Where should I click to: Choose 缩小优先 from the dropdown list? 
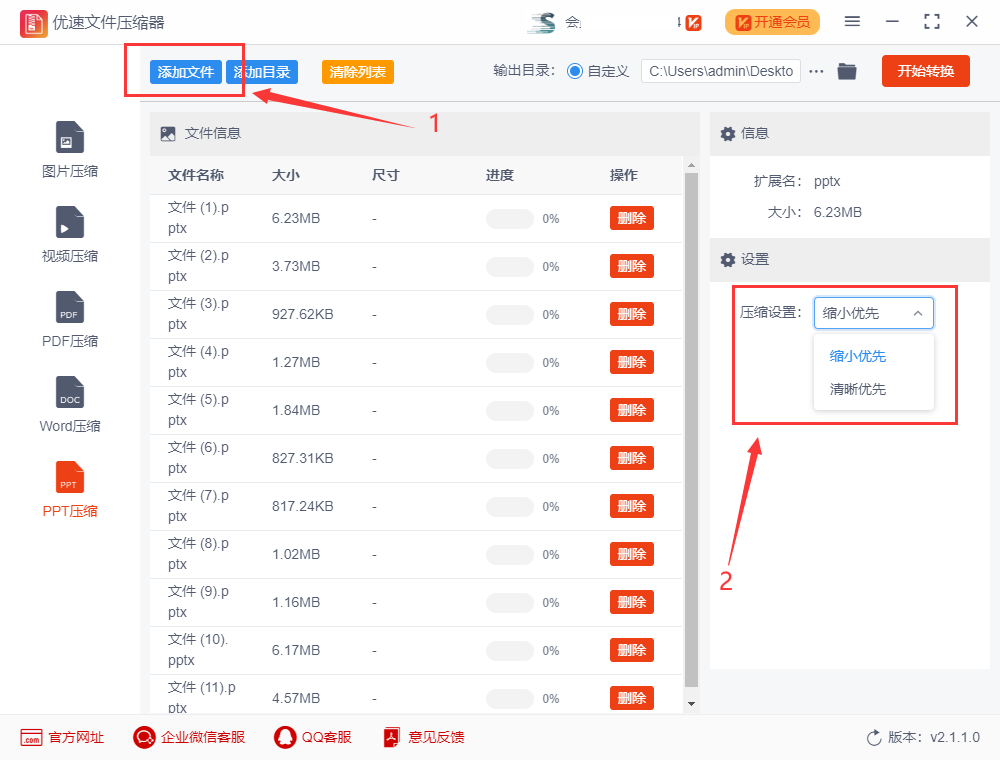point(858,356)
